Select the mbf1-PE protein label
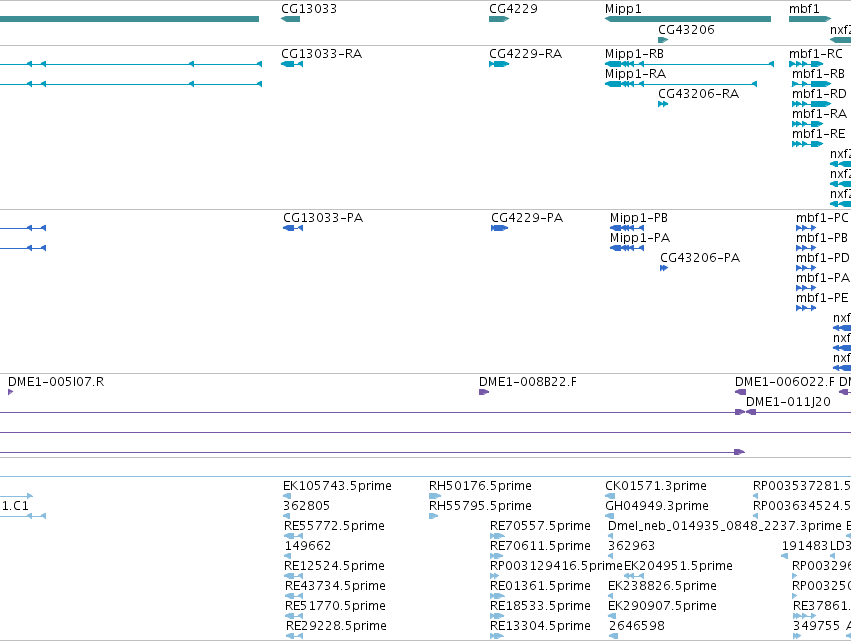This screenshot has height=641, width=851. (x=822, y=298)
